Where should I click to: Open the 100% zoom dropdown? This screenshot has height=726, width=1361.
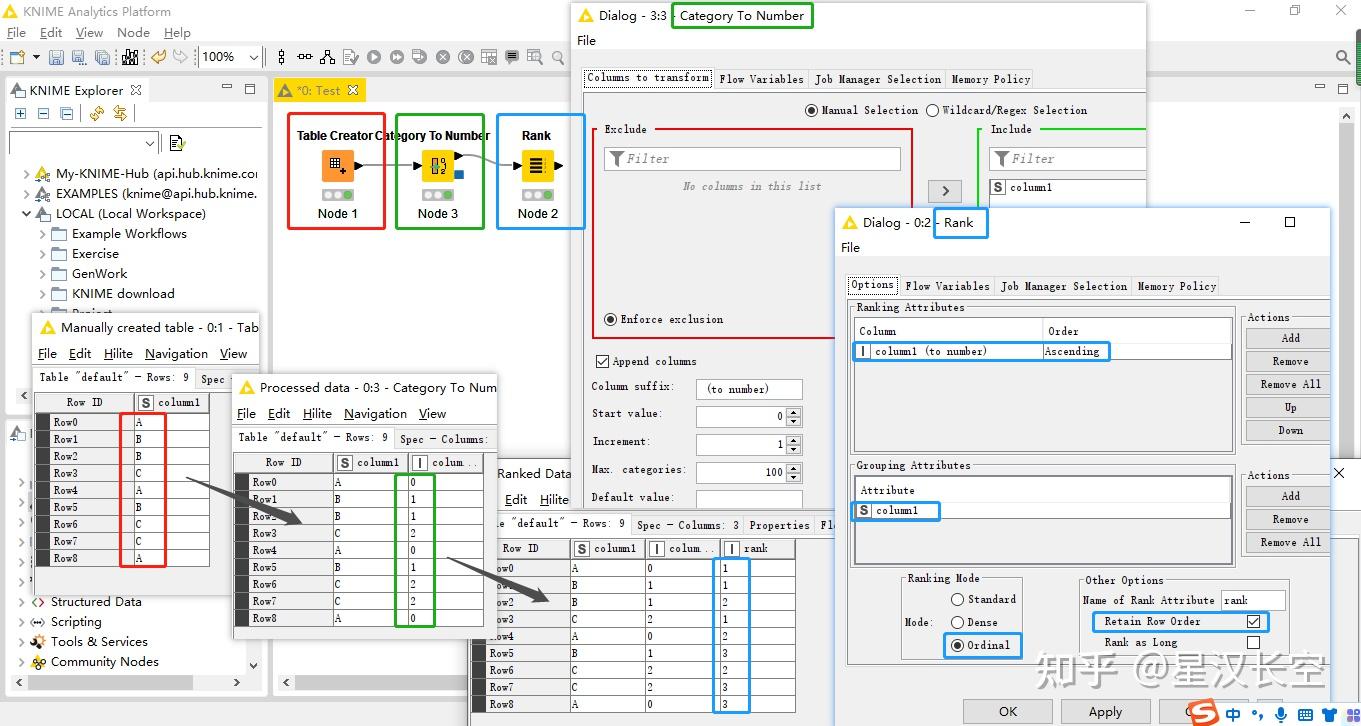pos(255,58)
